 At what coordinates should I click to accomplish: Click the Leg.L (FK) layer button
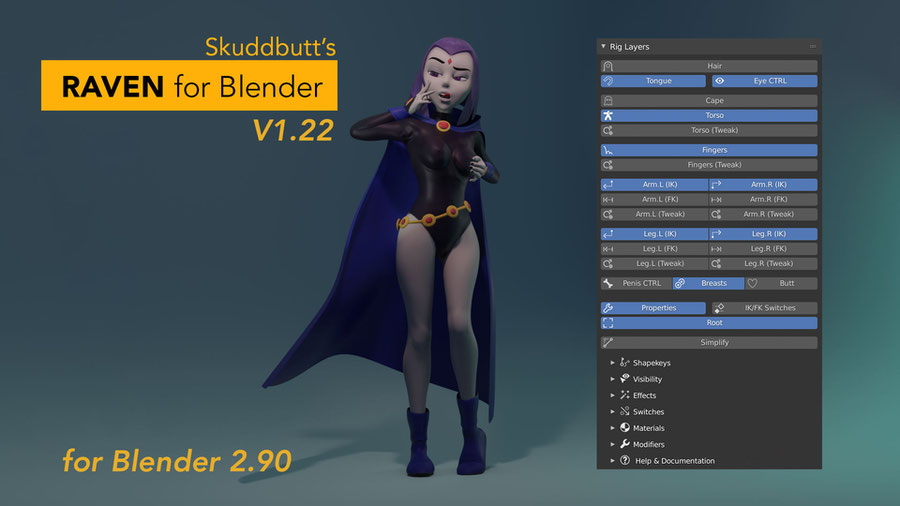pyautogui.click(x=654, y=248)
